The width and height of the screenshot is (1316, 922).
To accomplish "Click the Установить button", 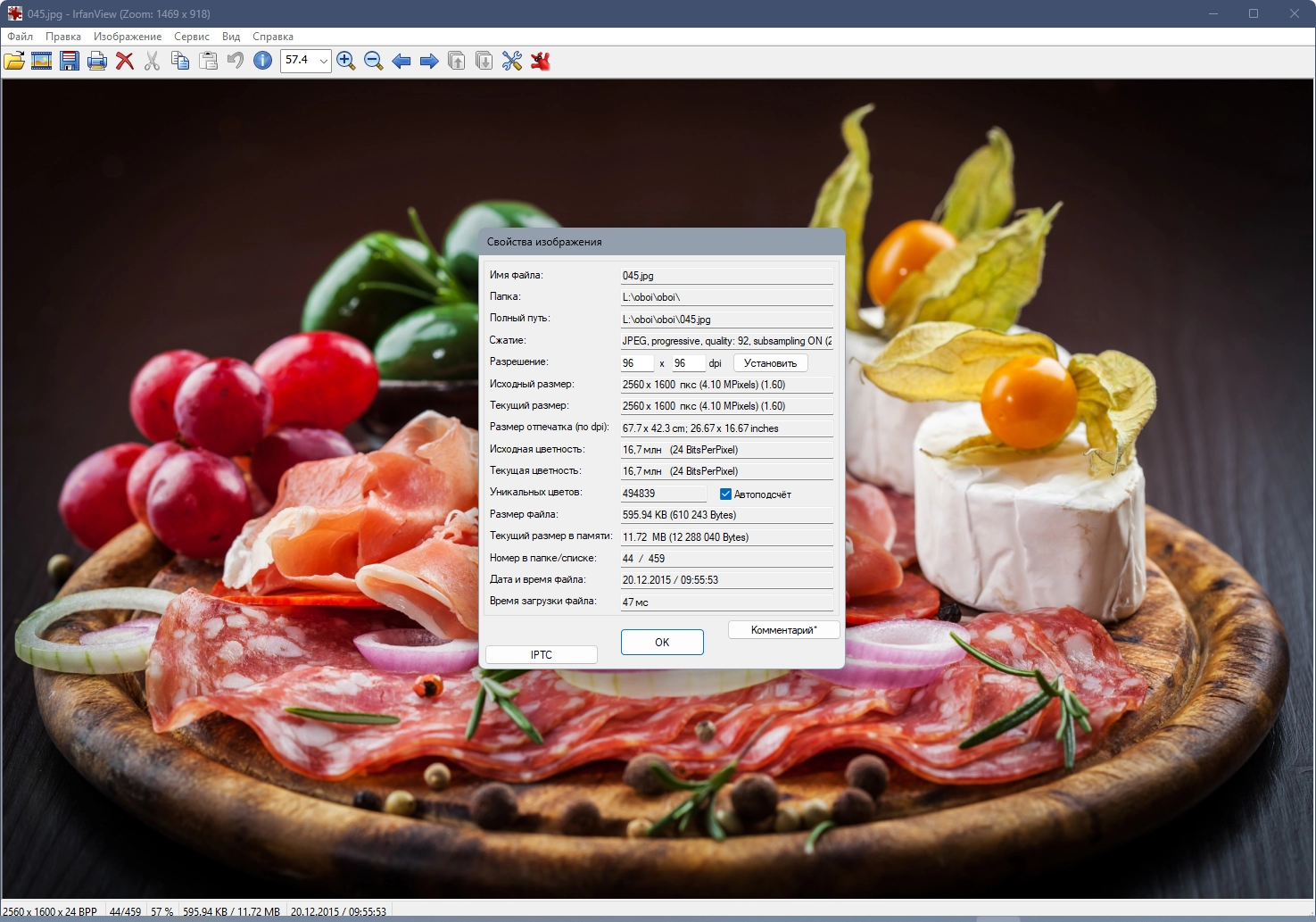I will (x=770, y=363).
